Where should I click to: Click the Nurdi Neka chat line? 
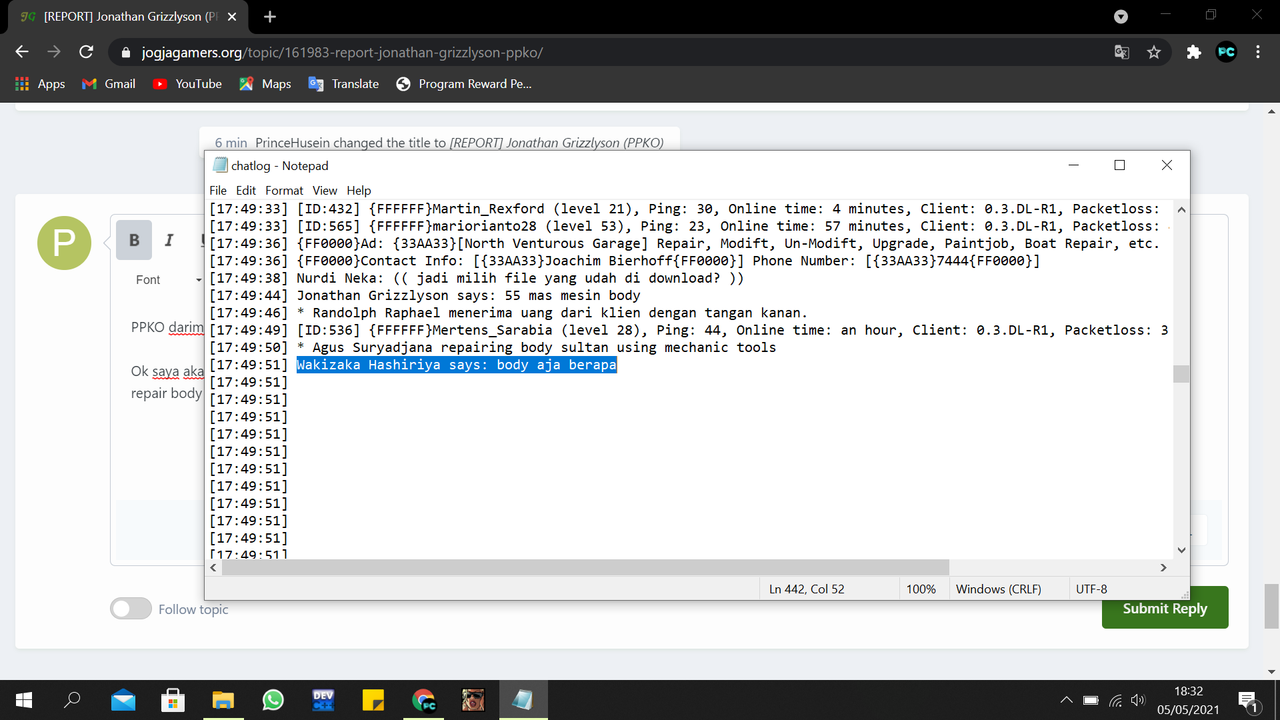[520, 278]
